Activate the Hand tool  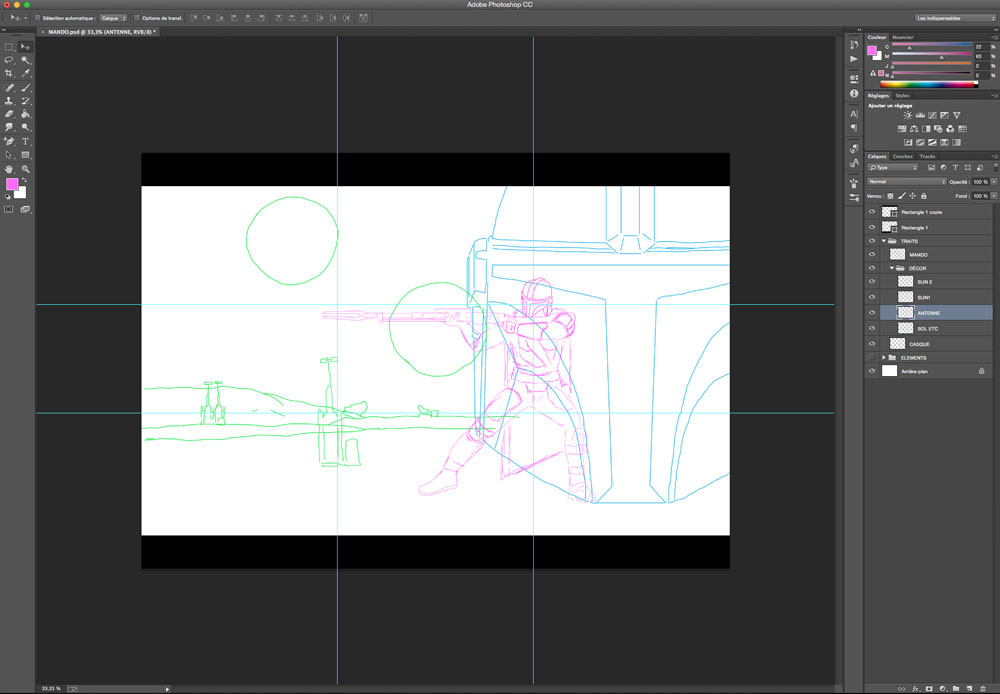(9, 169)
